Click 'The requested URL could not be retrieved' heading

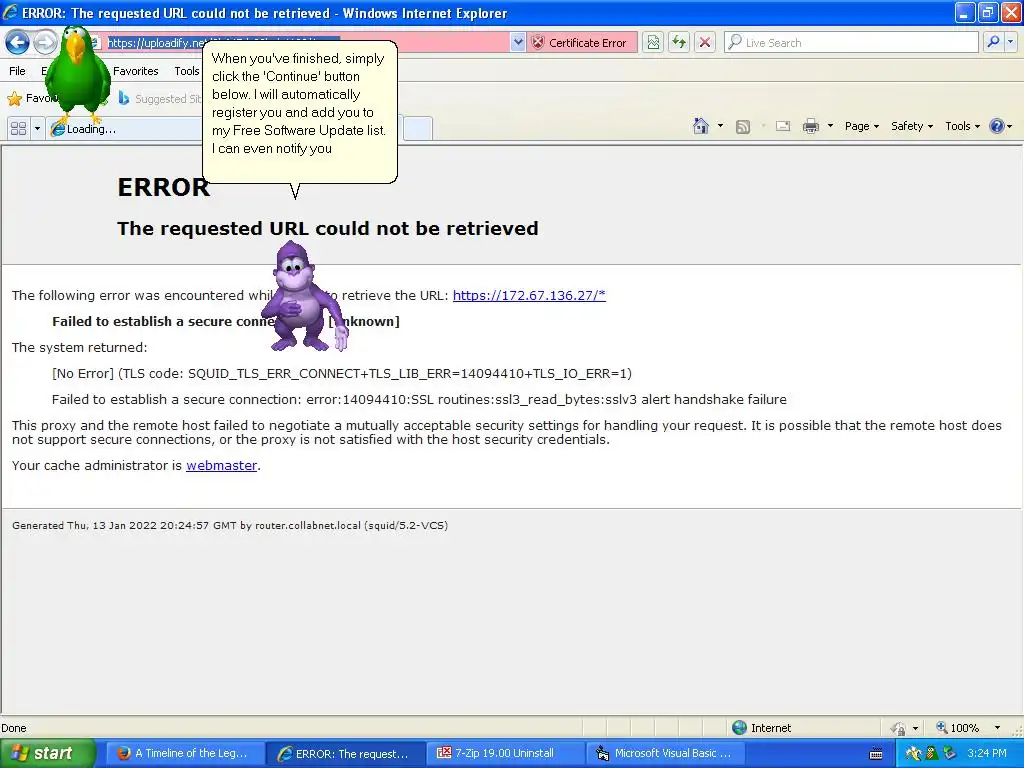point(328,228)
